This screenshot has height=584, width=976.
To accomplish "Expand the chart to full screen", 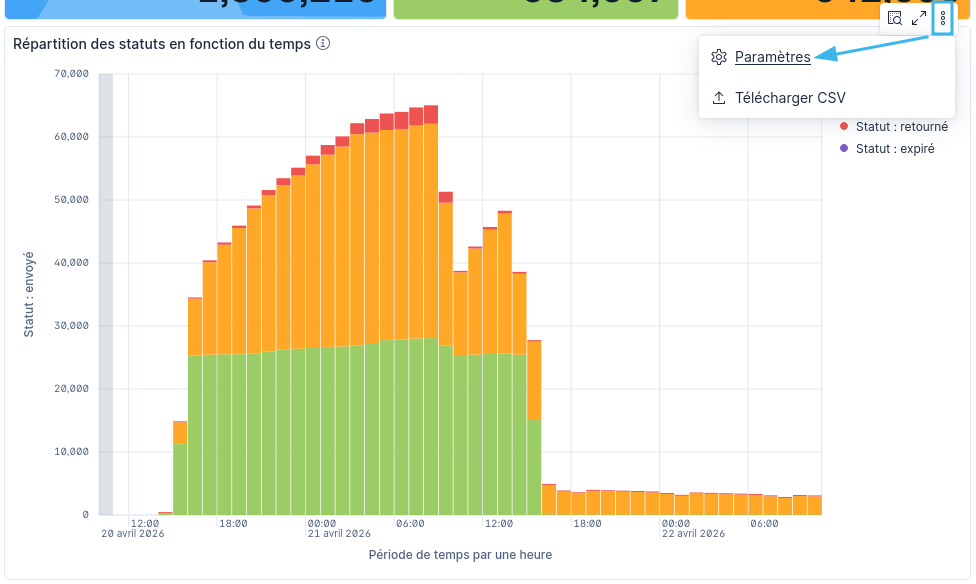I will click(x=919, y=19).
